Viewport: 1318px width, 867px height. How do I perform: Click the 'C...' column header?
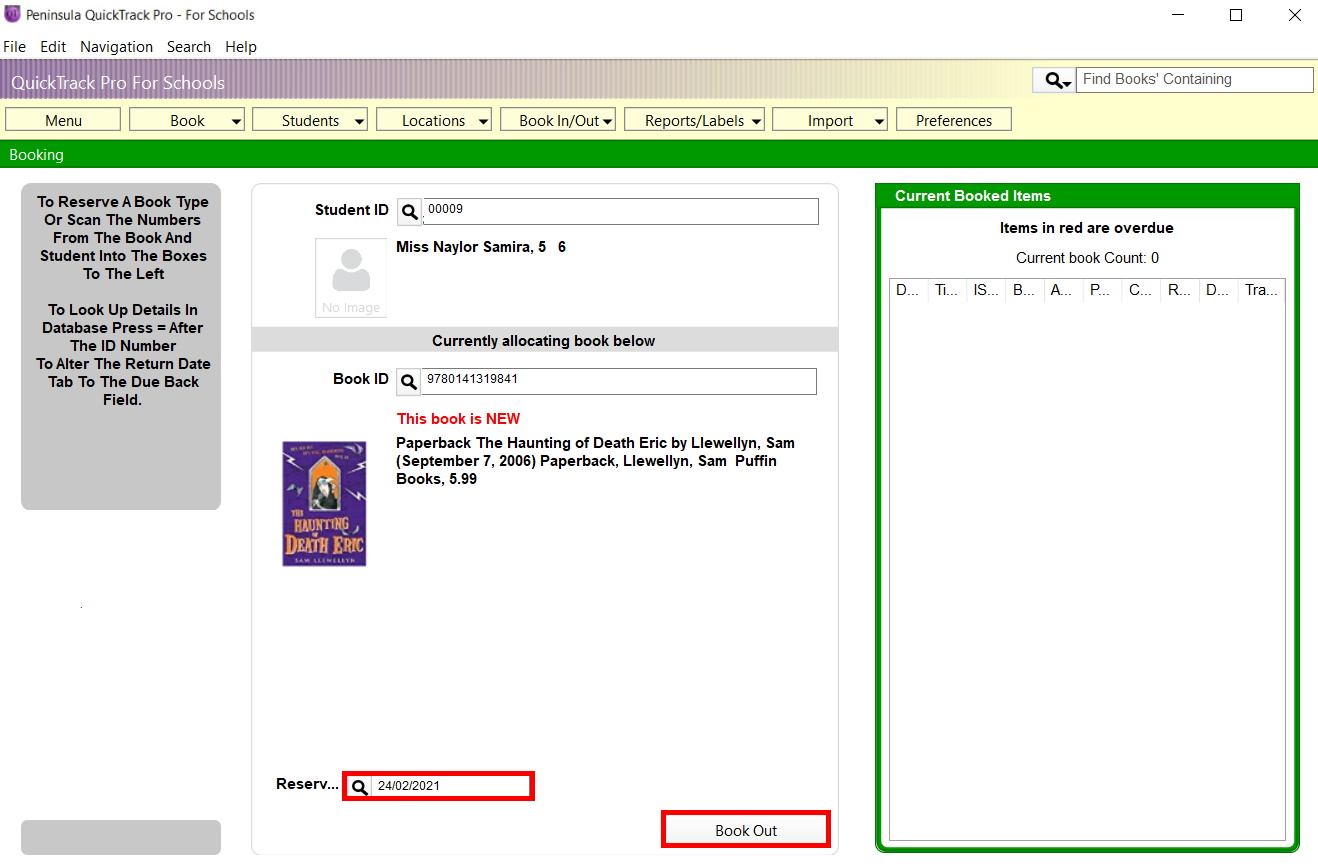(1141, 291)
